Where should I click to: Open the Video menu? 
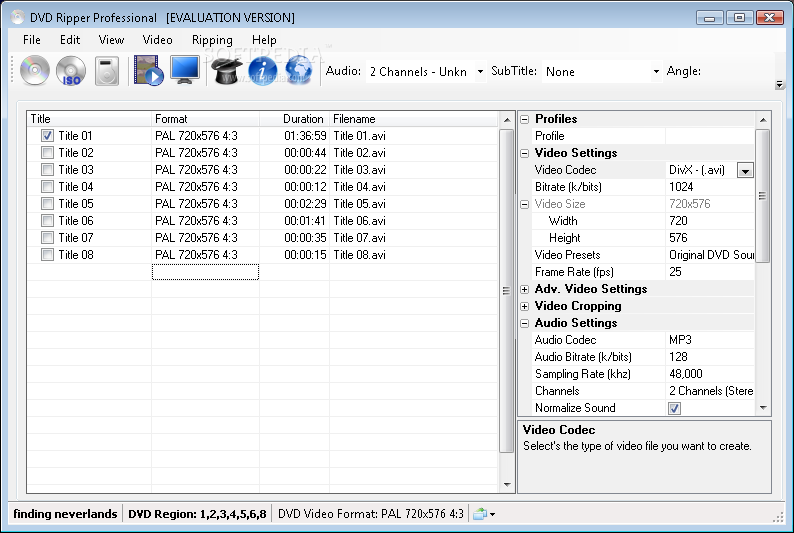pos(157,40)
